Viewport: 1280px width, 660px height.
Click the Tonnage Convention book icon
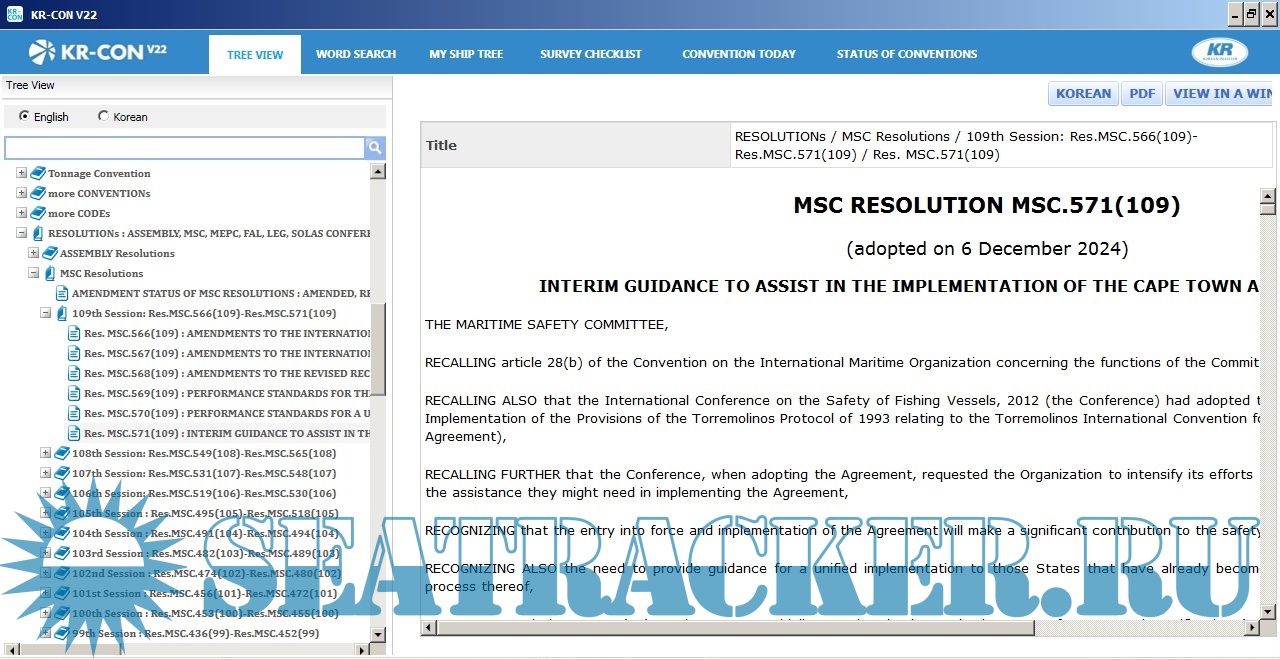pos(38,173)
